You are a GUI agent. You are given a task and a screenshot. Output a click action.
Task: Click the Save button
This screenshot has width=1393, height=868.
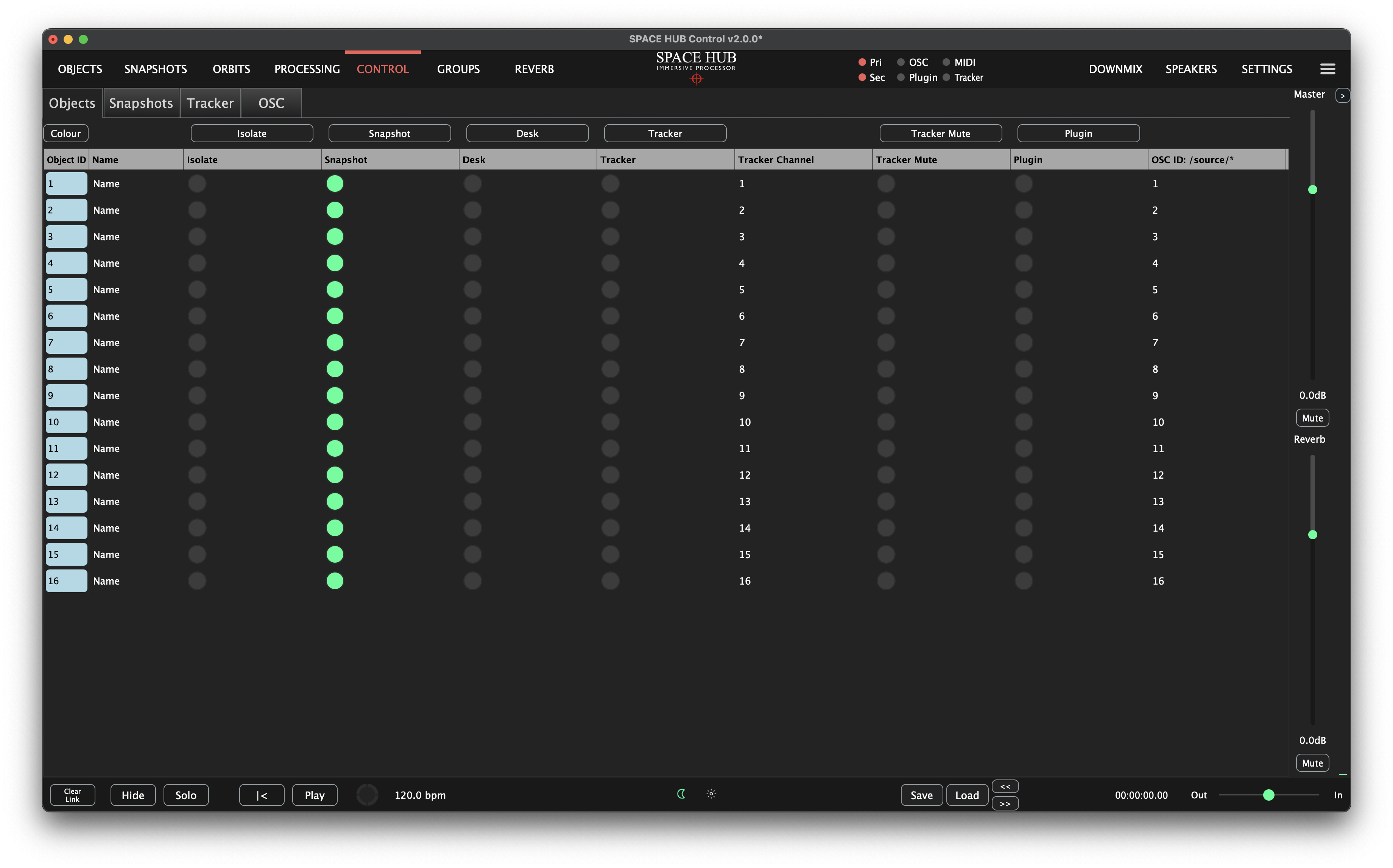point(921,795)
